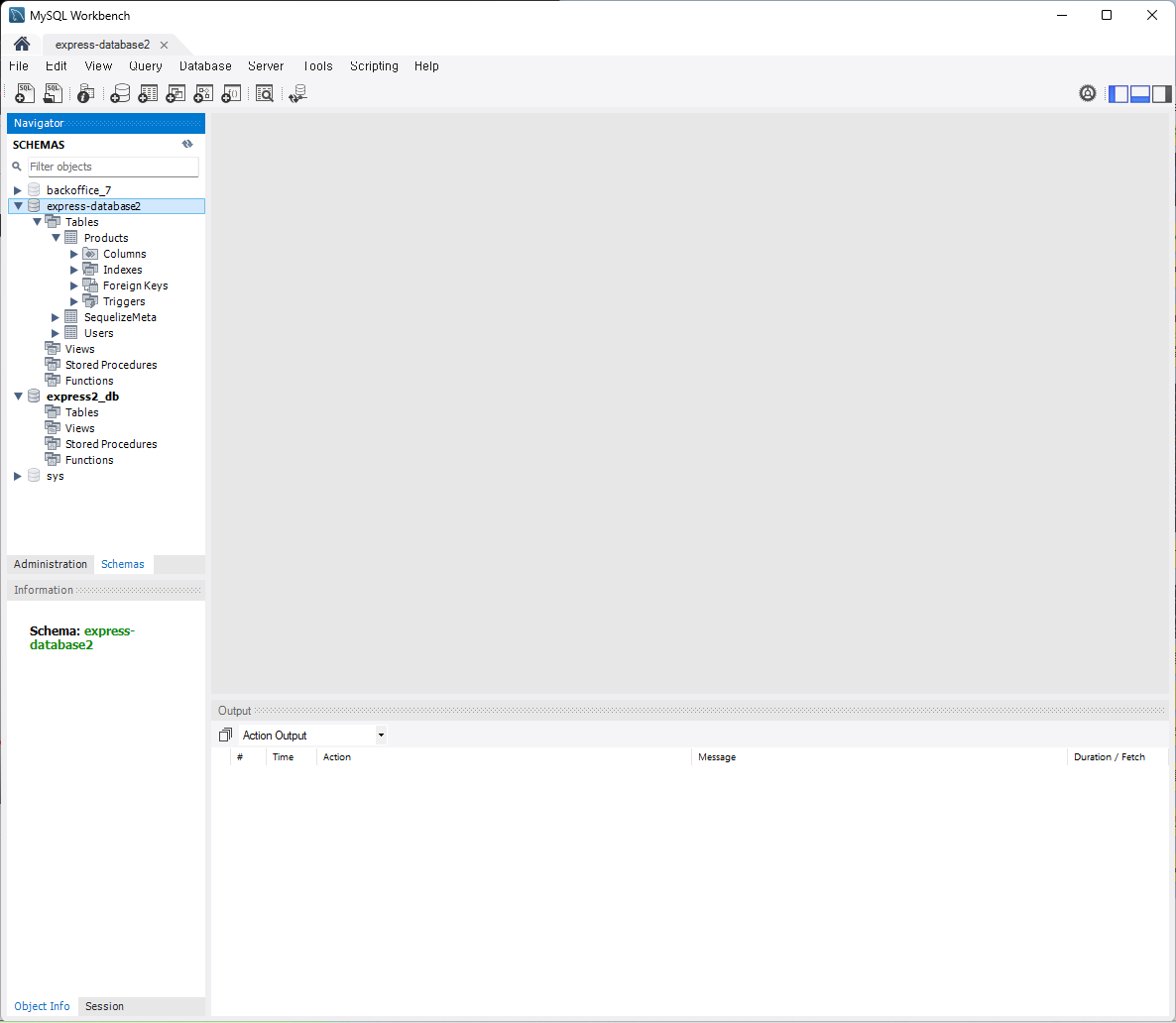Screen dimensions: 1176x1023
Task: Select the Schemas navigator tab
Action: click(x=123, y=564)
